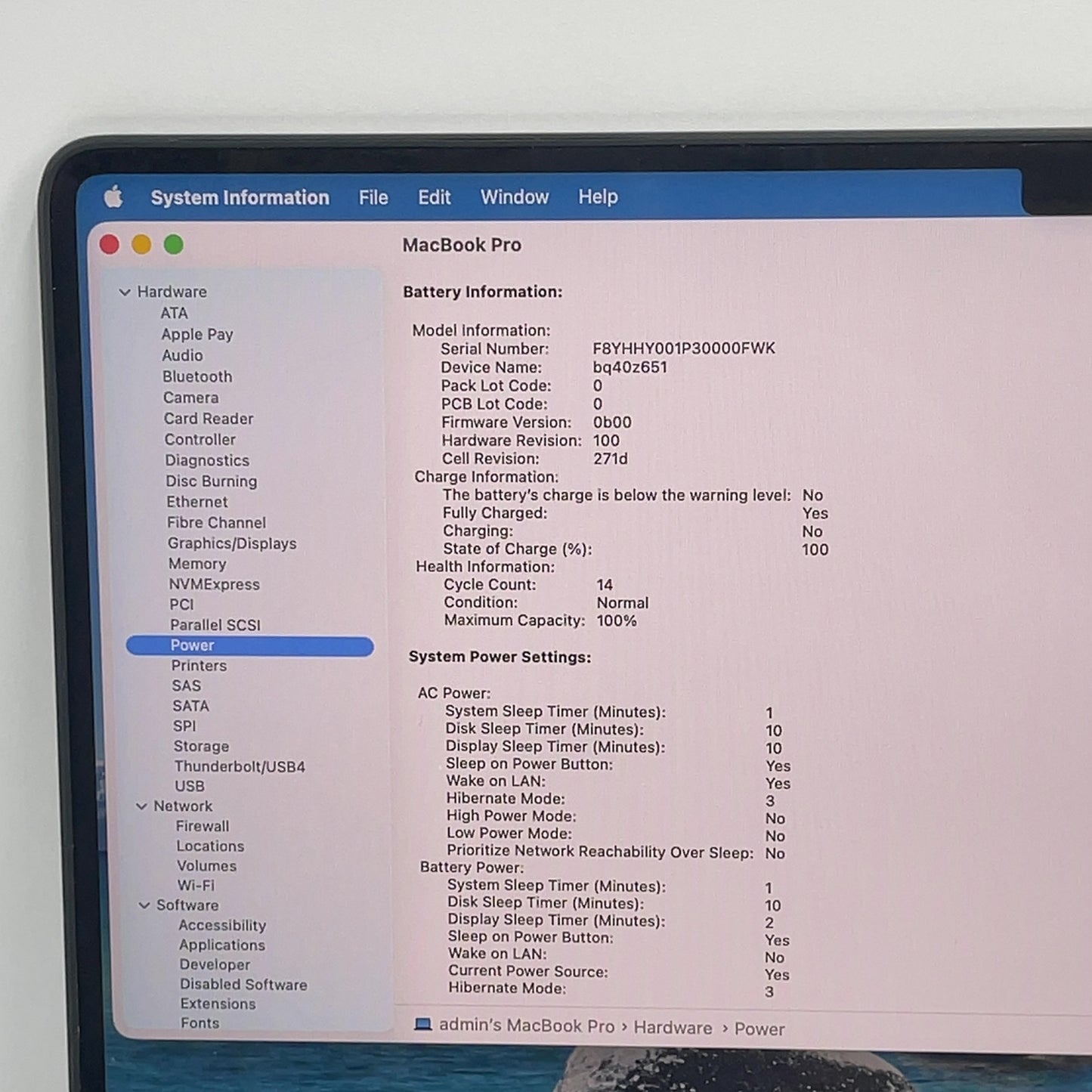The image size is (1092, 1092).
Task: Select Volumes under Network
Action: (207, 866)
